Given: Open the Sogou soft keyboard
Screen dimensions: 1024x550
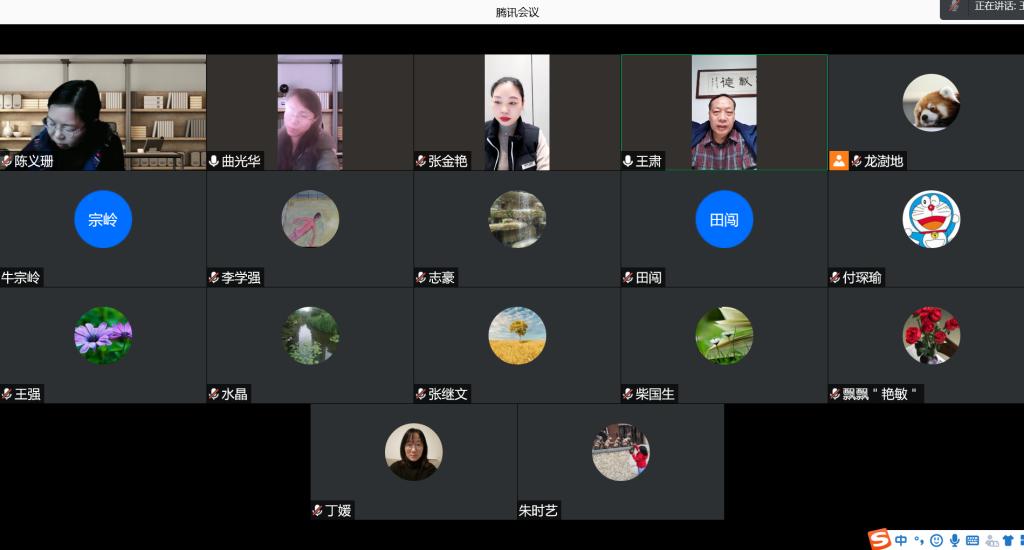Looking at the screenshot, I should [972, 540].
